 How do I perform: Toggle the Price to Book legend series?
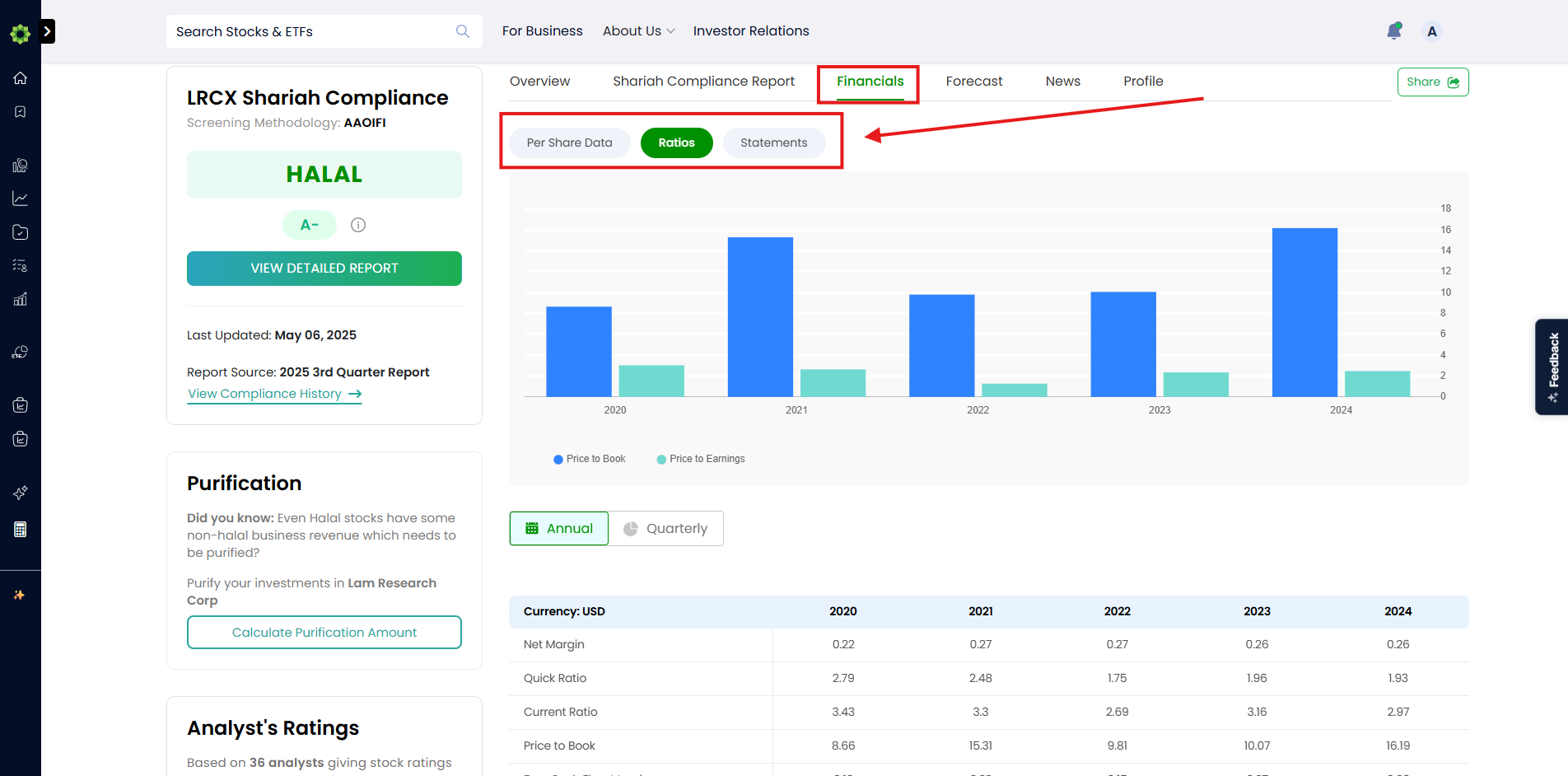tap(590, 459)
